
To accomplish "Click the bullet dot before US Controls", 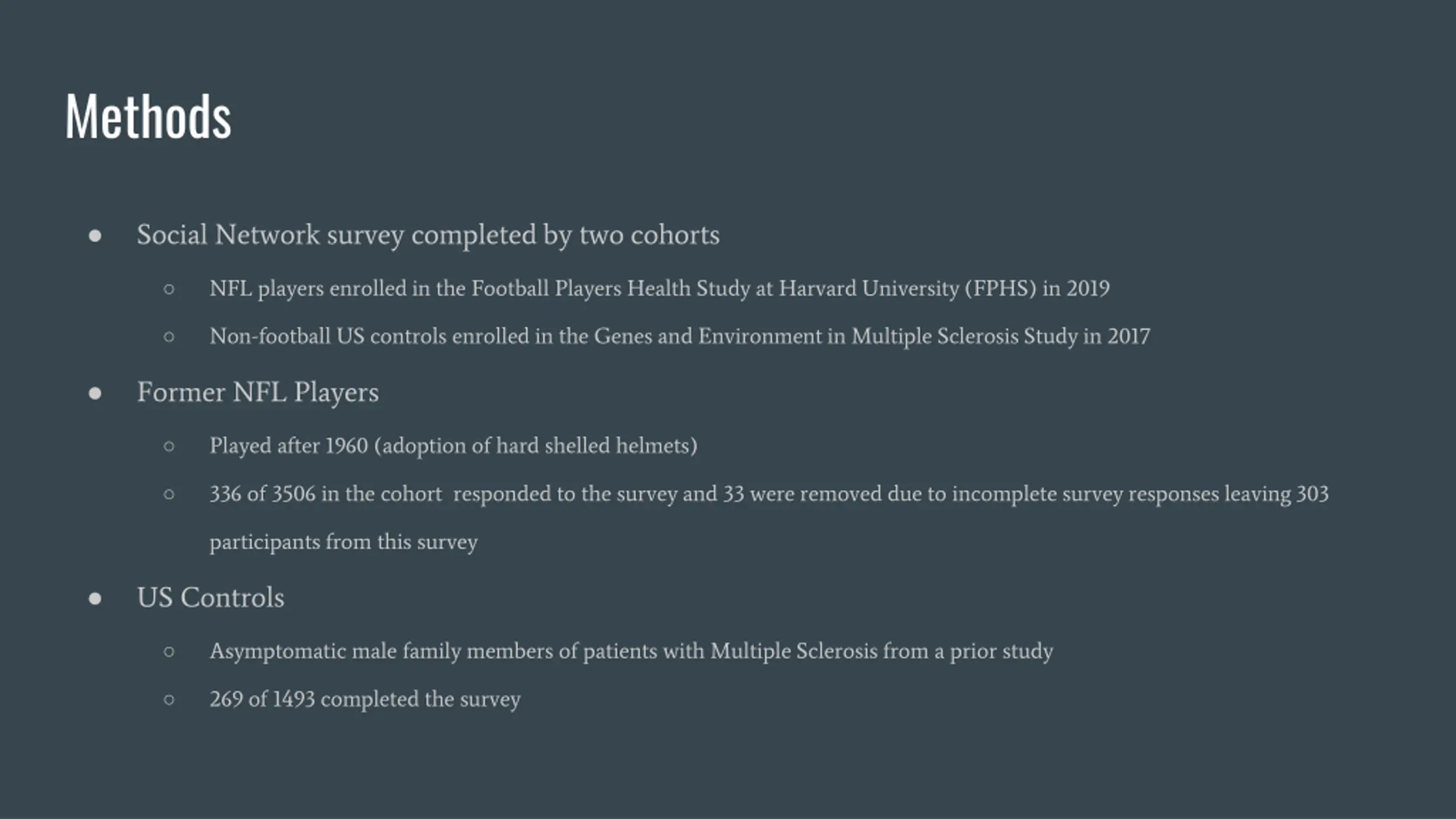I will [95, 598].
